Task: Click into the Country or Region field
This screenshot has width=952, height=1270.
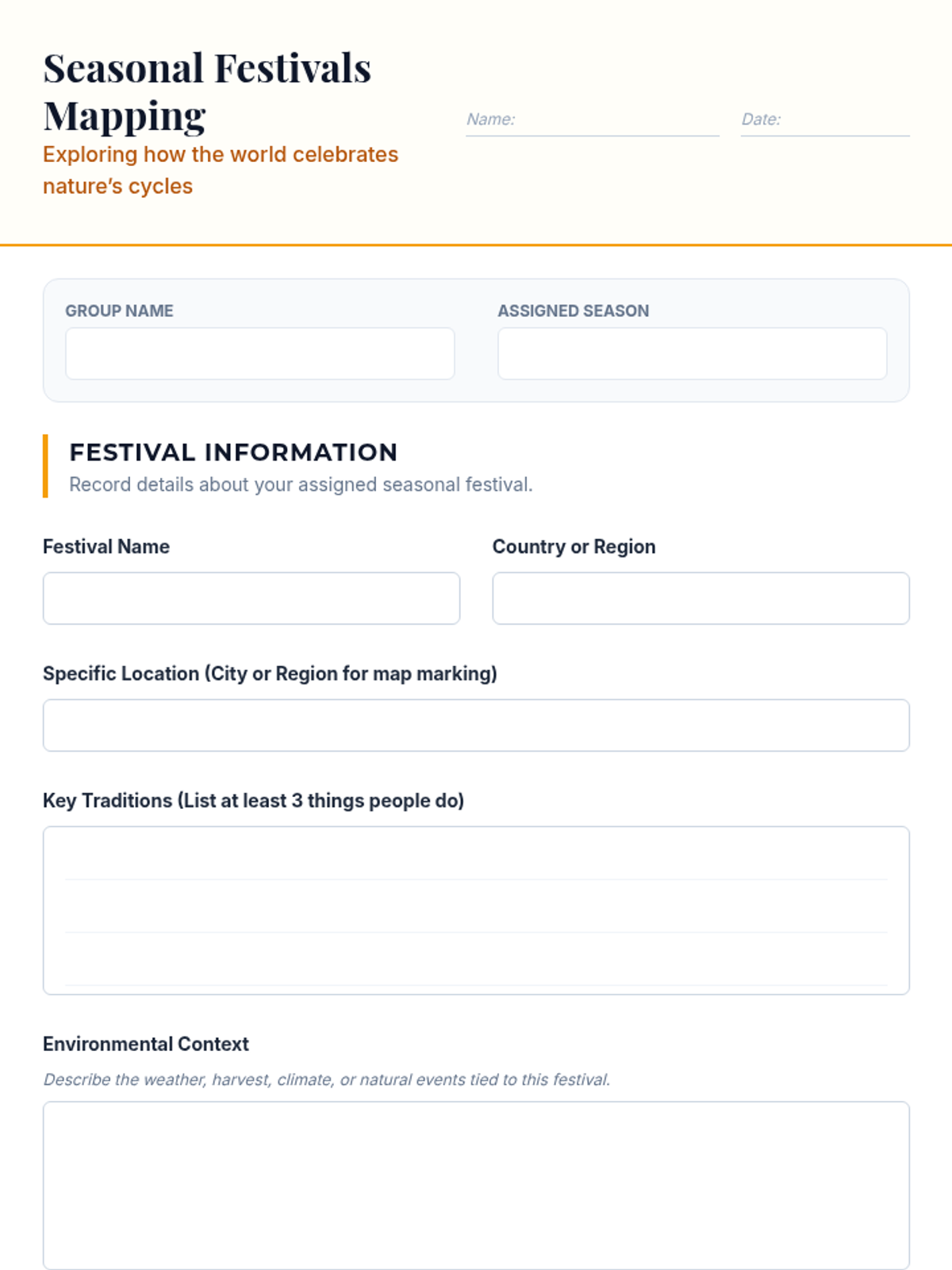Action: [701, 598]
